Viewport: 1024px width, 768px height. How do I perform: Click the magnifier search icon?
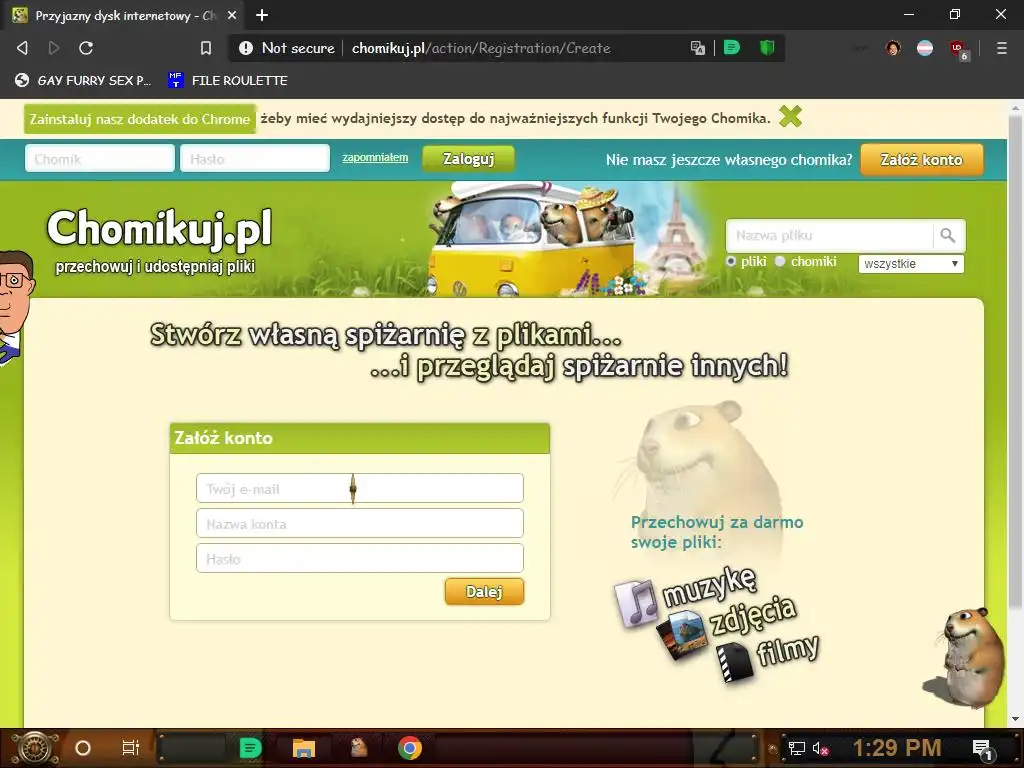pos(948,236)
